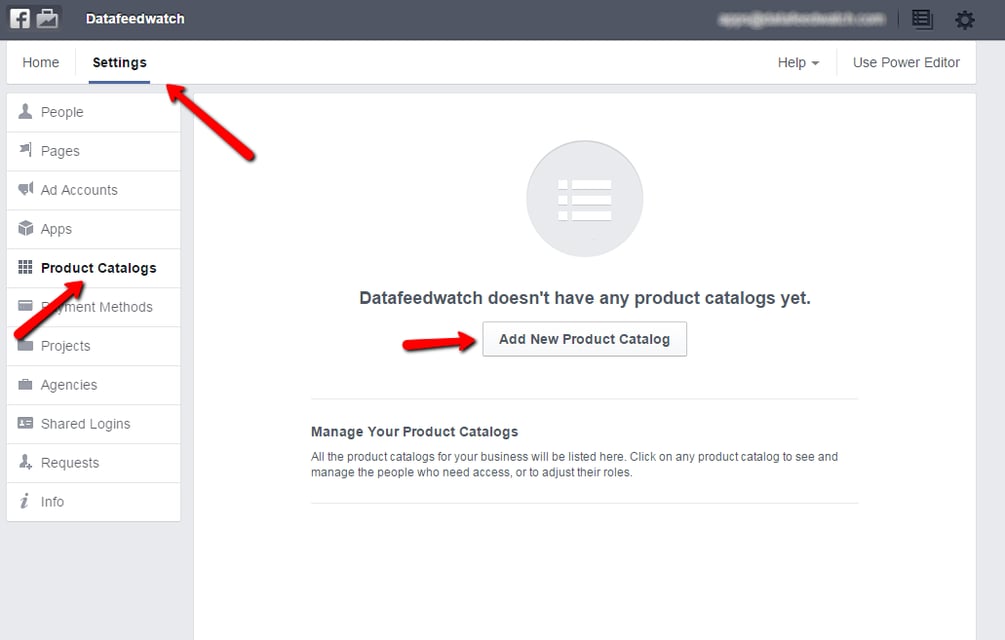Select the People person icon in the sidebar

click(x=25, y=112)
